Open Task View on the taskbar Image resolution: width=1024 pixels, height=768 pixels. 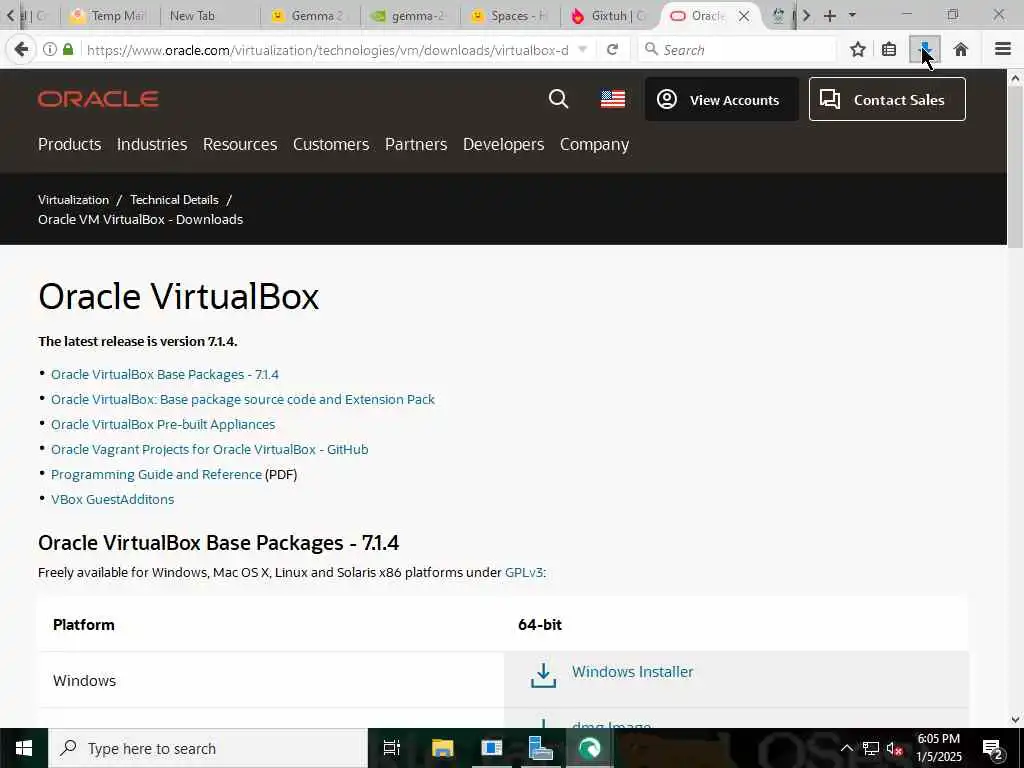[391, 748]
